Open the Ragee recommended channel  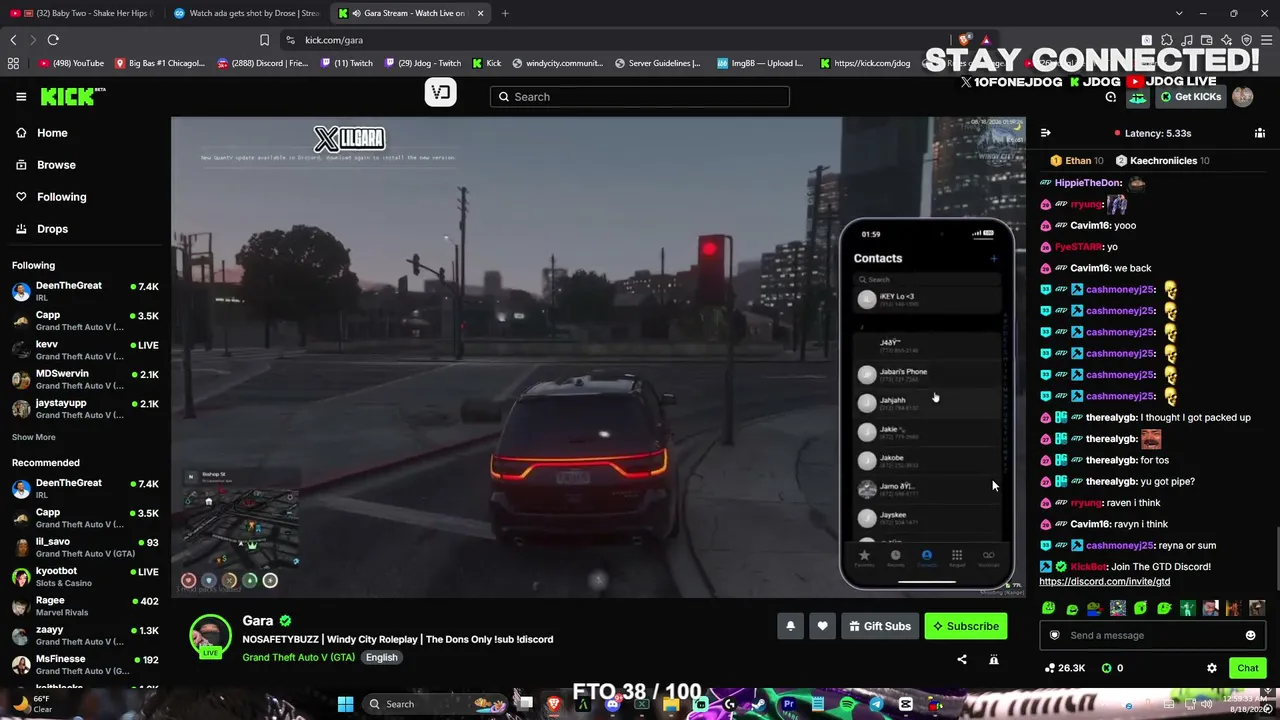(85, 606)
